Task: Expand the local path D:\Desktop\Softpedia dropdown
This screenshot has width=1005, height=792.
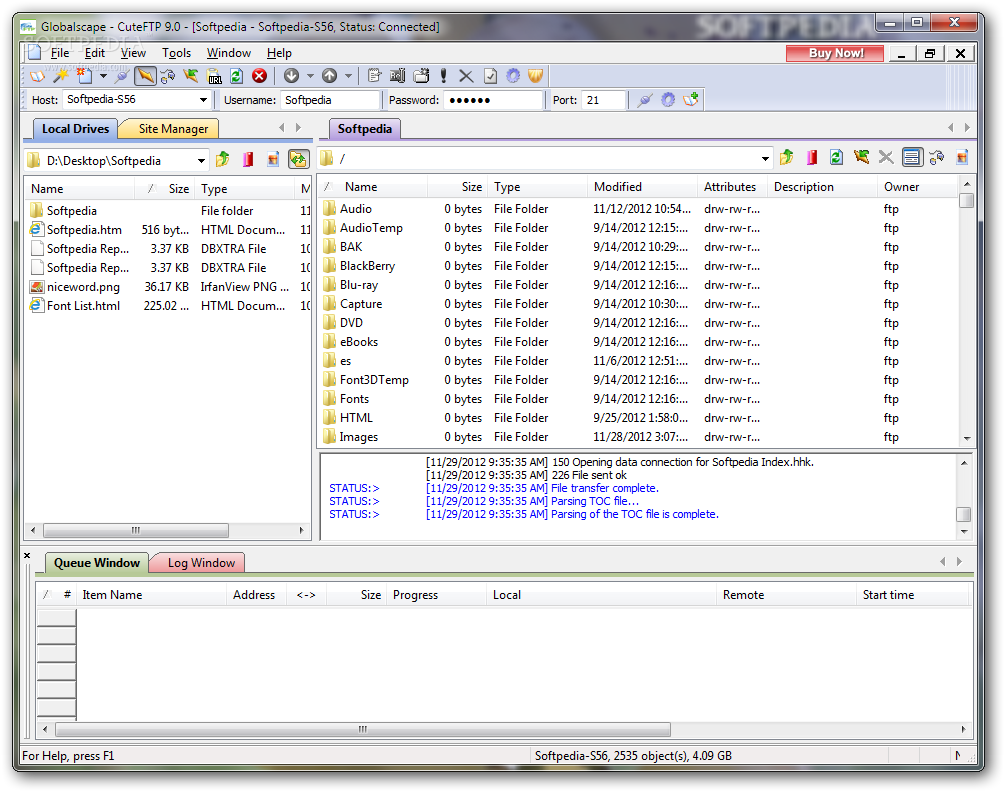Action: 201,160
